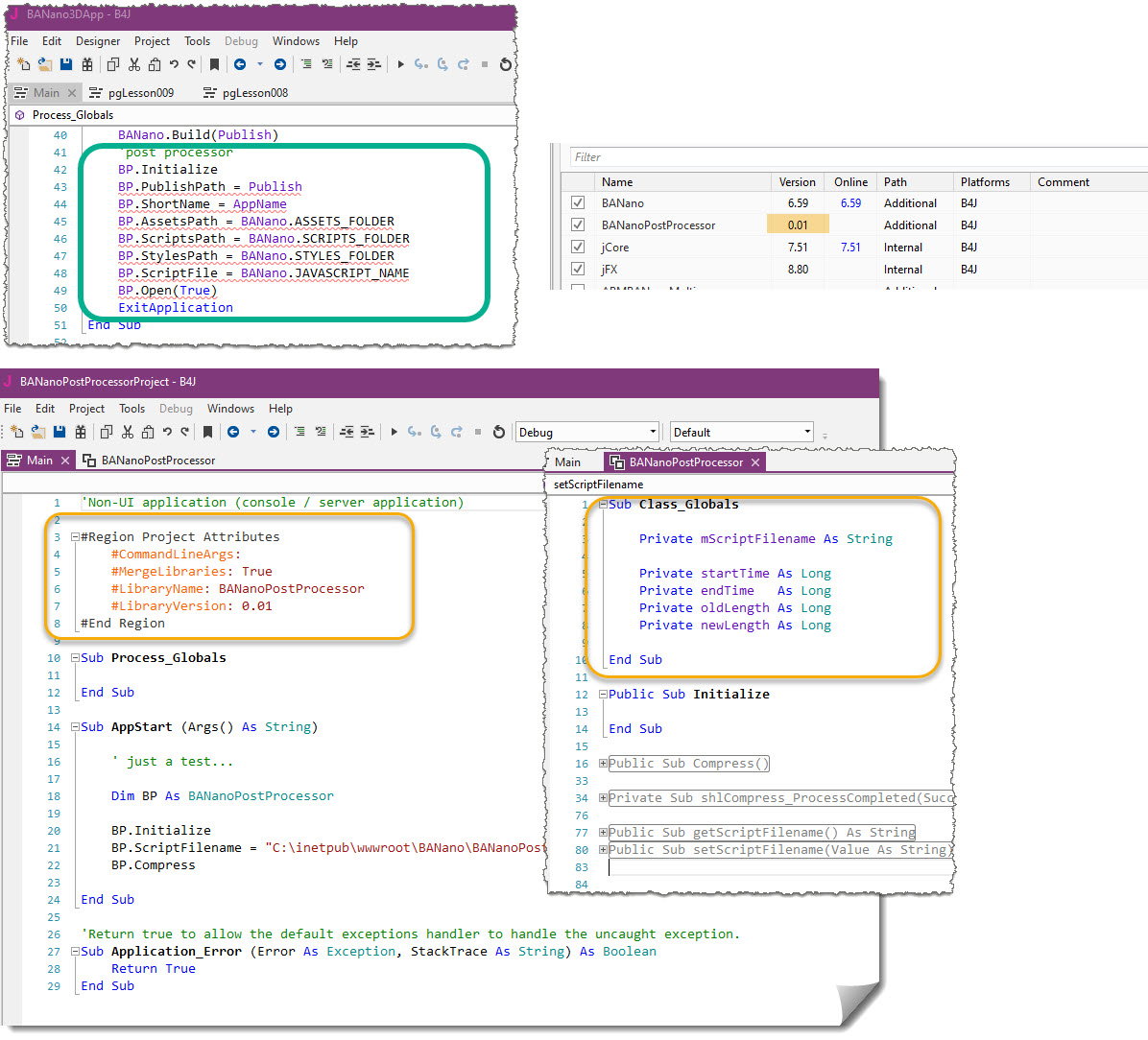The width and height of the screenshot is (1148, 1040).
Task: Undo in BANanoPostProcessorProject toolbar
Action: [167, 432]
